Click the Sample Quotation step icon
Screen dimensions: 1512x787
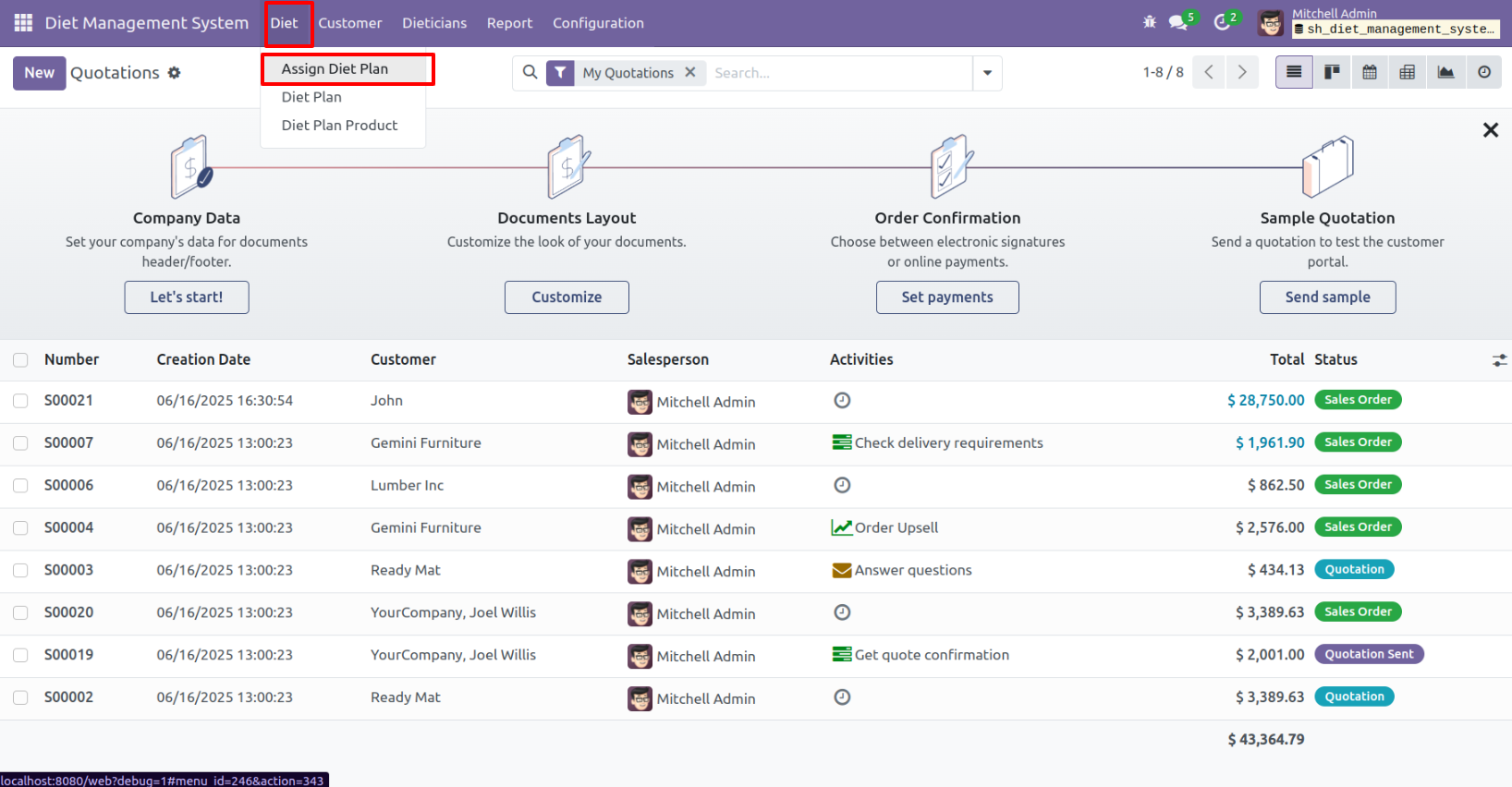(1328, 167)
